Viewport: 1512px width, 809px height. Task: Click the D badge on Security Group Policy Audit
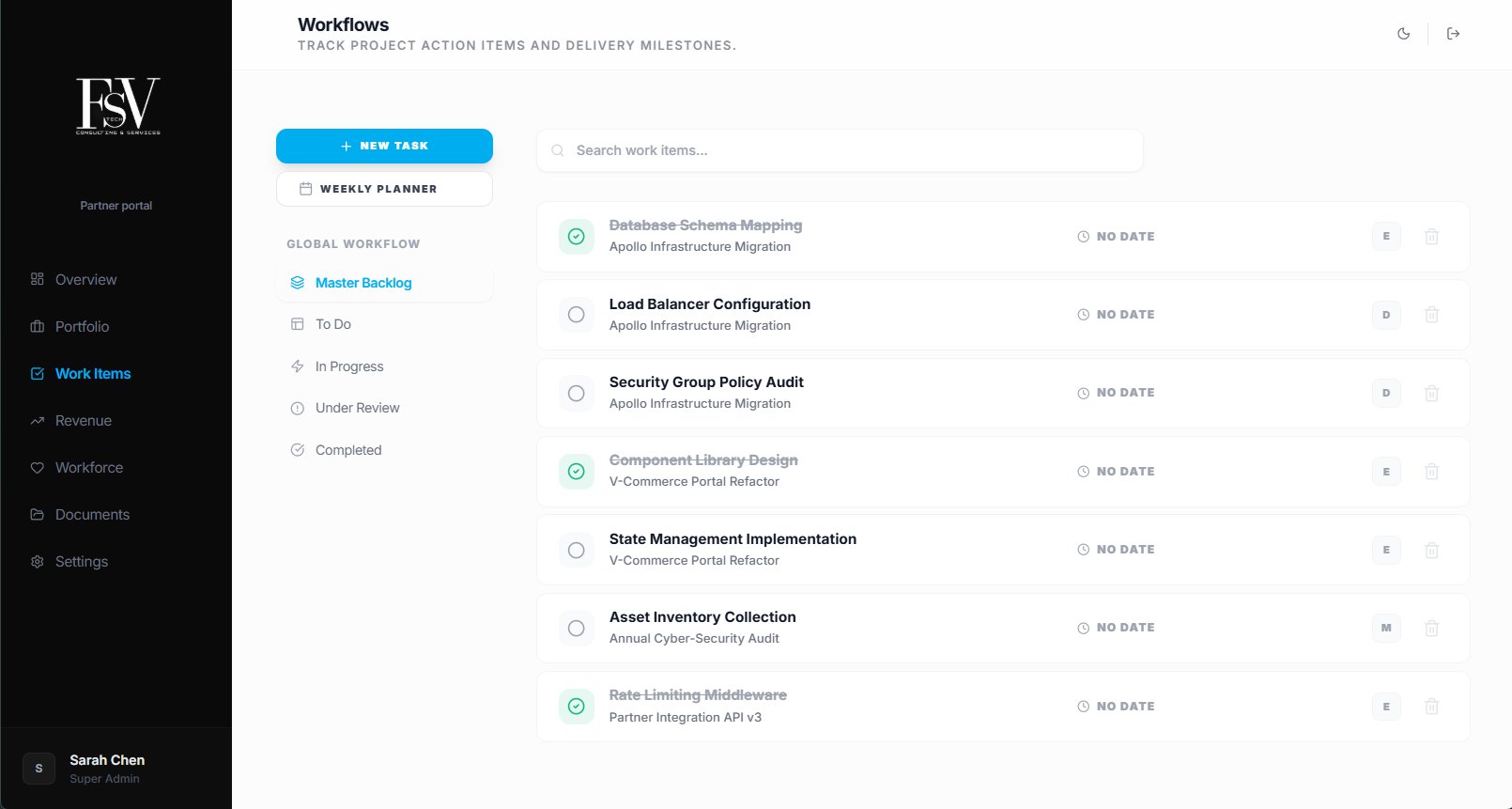tap(1386, 393)
